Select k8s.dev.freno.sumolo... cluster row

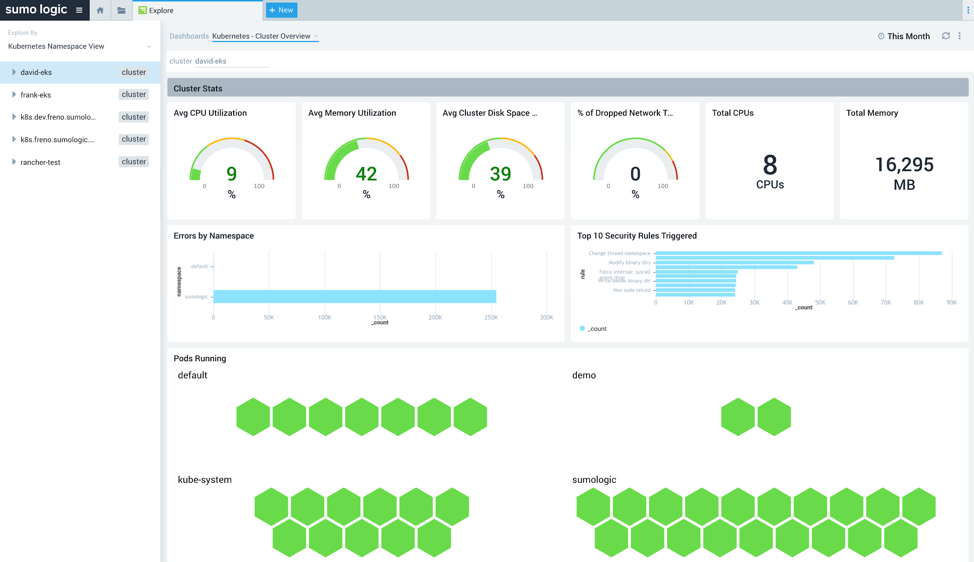[x=80, y=117]
